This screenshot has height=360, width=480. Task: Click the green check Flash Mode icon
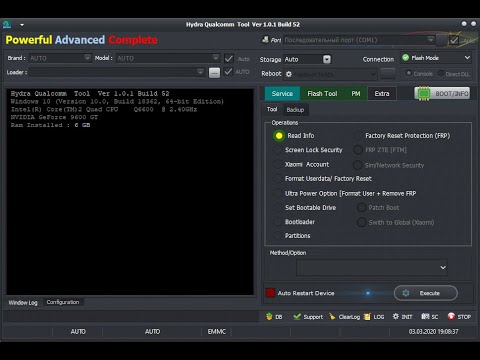coord(405,58)
